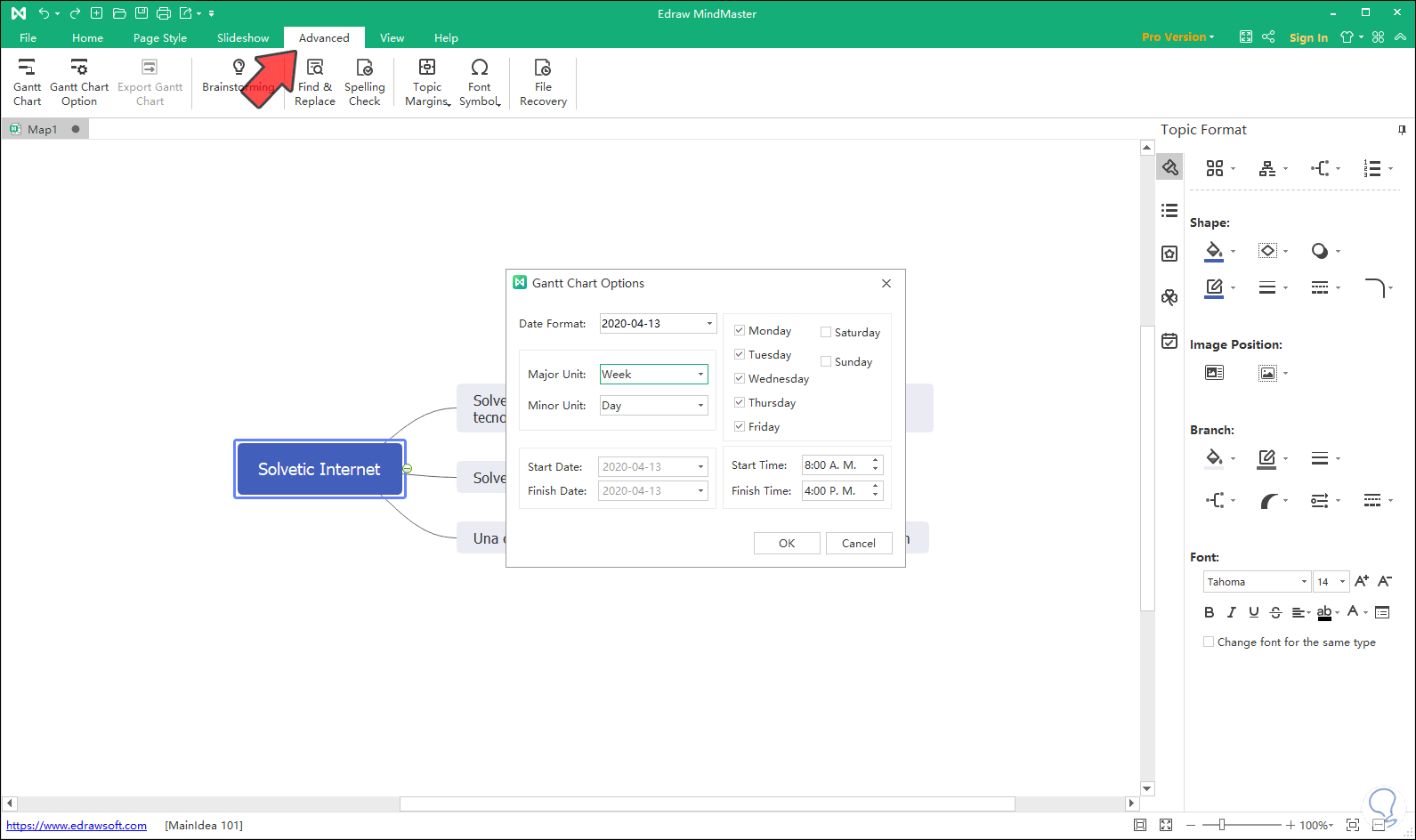The height and width of the screenshot is (840, 1416).
Task: Switch to the Page Style tab
Action: point(160,37)
